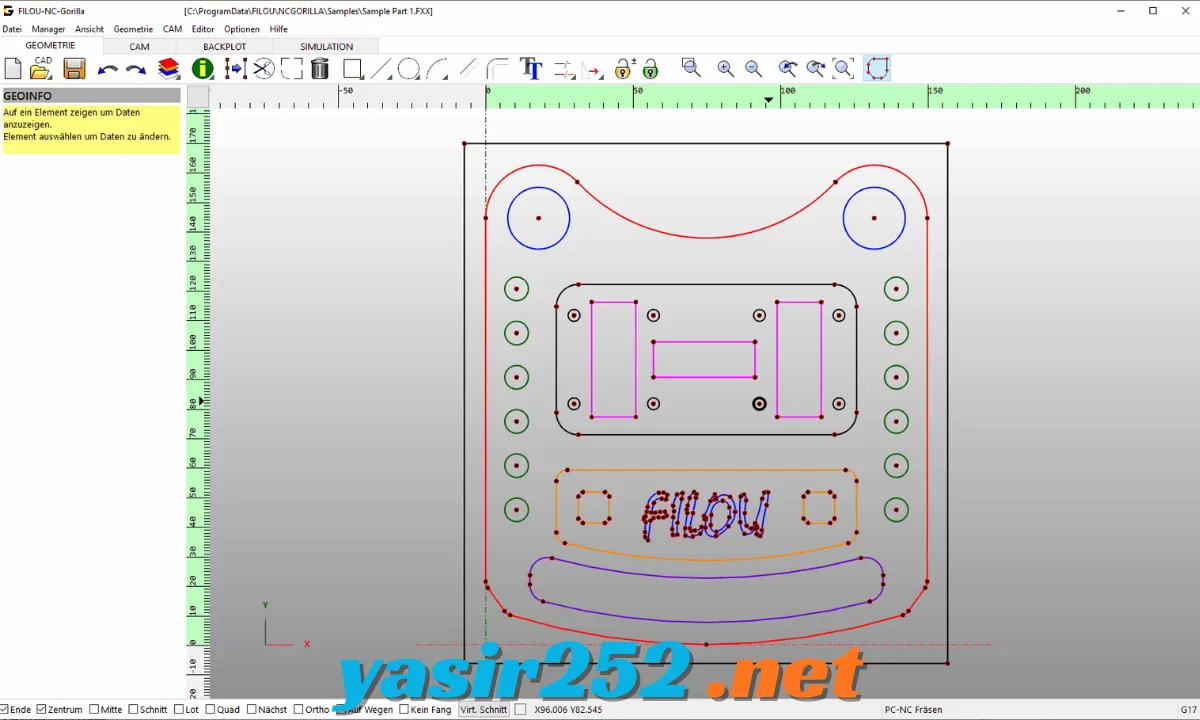Enable the Mitte snap checkbox
Screen dimensions: 1200x720
[x=94, y=709]
